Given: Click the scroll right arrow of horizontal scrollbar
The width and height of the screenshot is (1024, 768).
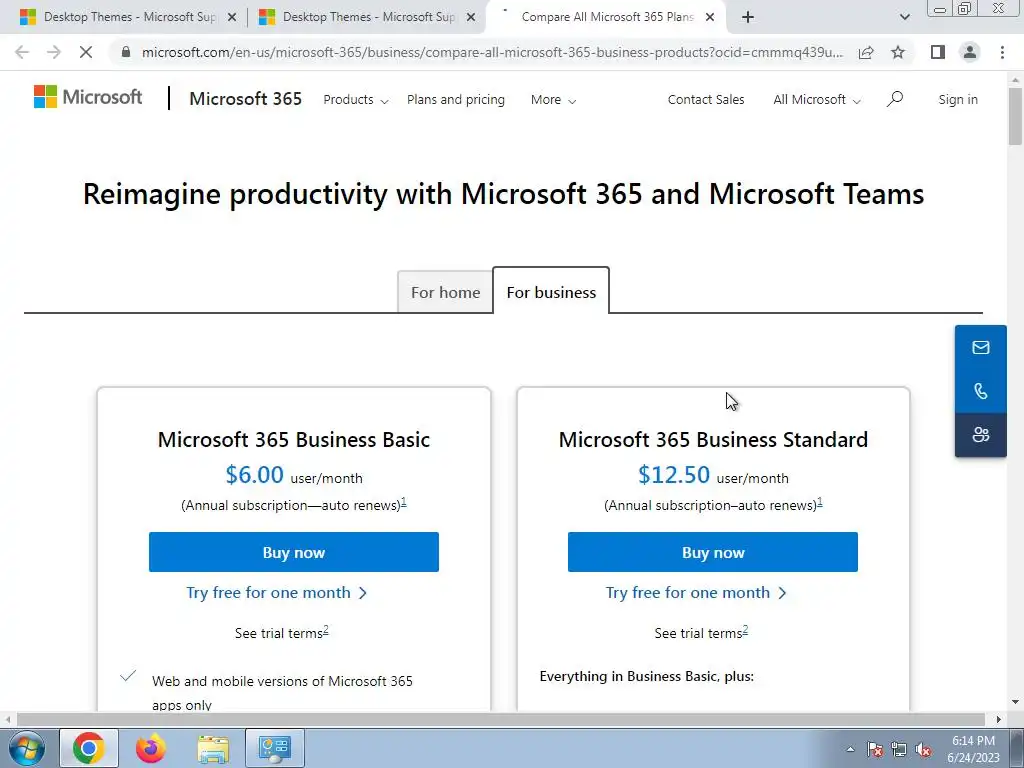Looking at the screenshot, I should click(999, 719).
